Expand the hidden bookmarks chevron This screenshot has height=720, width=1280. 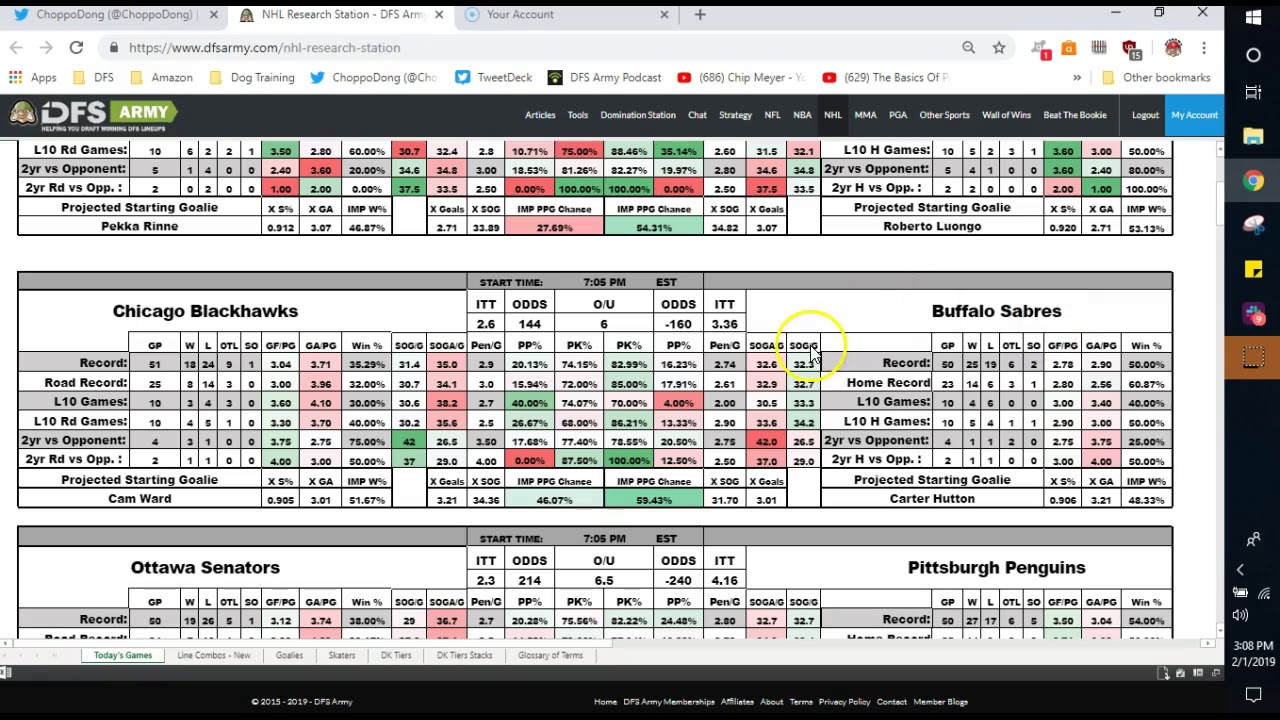[x=1077, y=77]
